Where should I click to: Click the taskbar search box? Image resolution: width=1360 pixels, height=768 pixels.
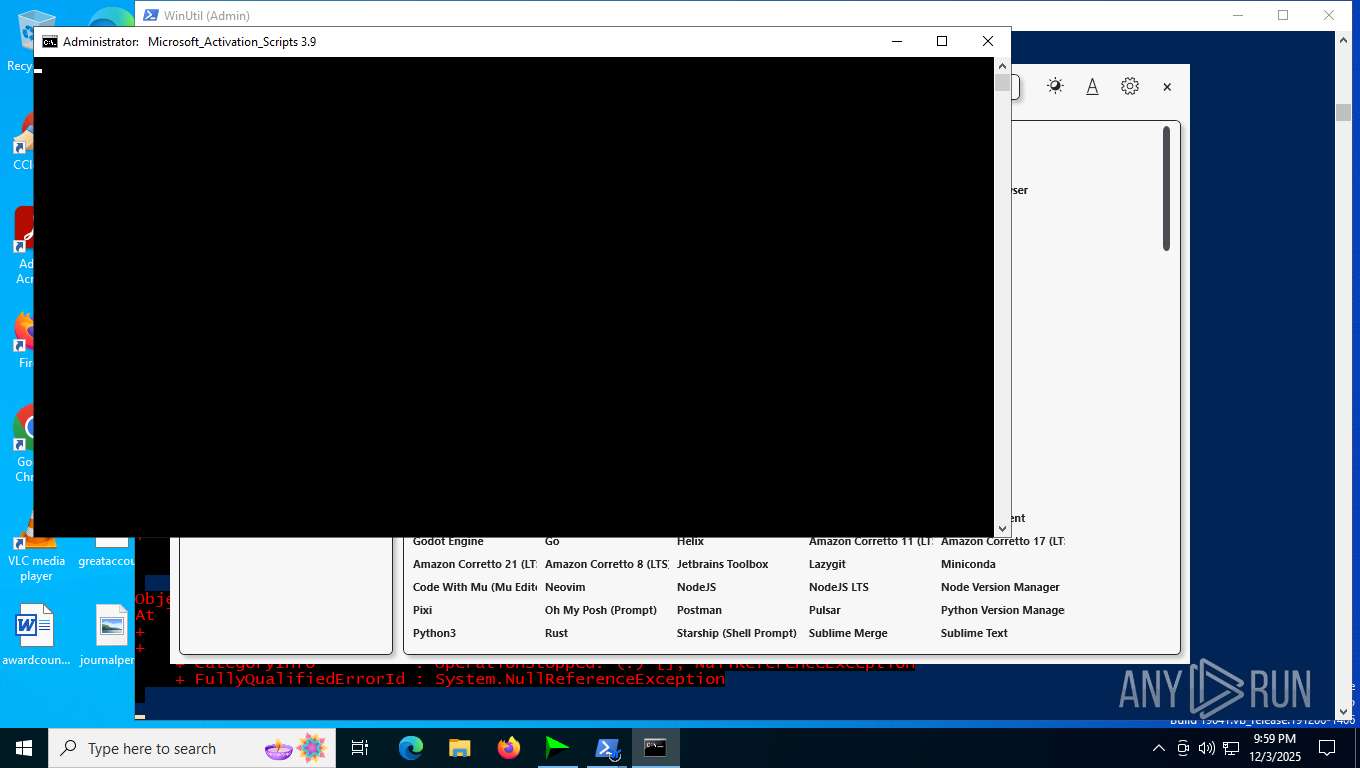click(x=191, y=748)
